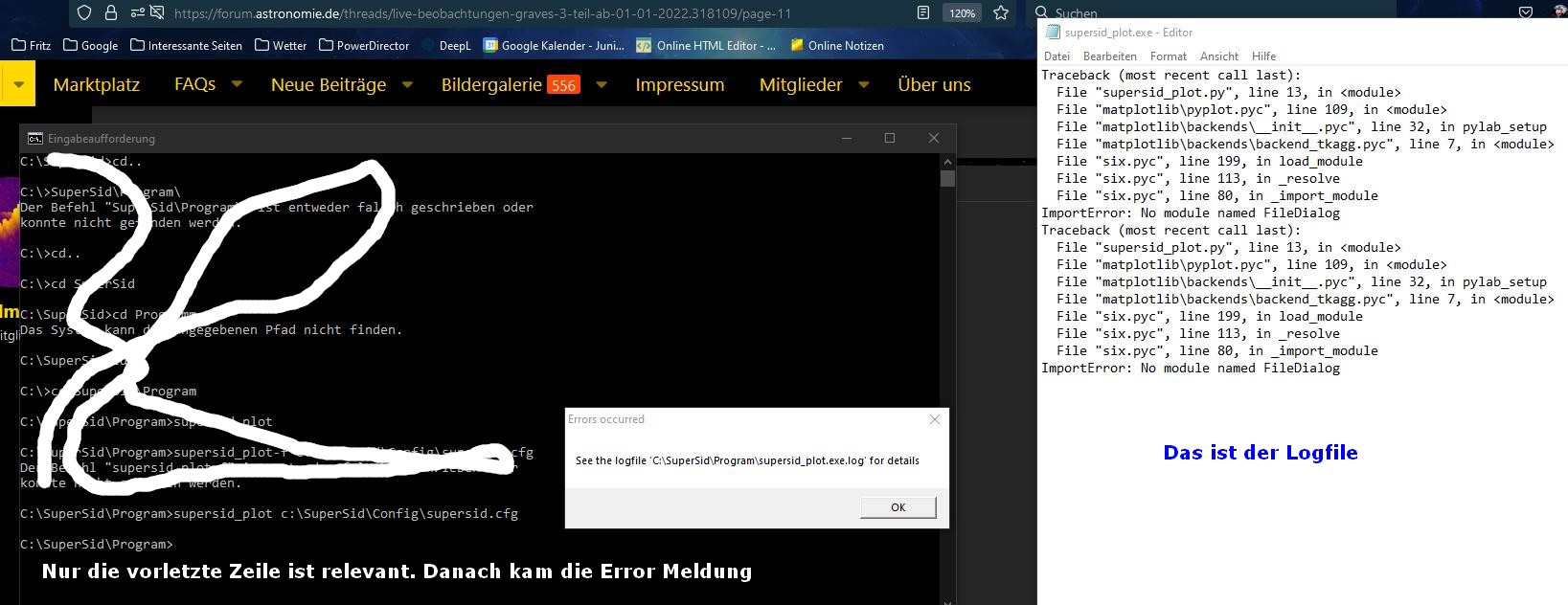Open the Format menu in the Editor
The height and width of the screenshot is (605, 1568).
1169,56
